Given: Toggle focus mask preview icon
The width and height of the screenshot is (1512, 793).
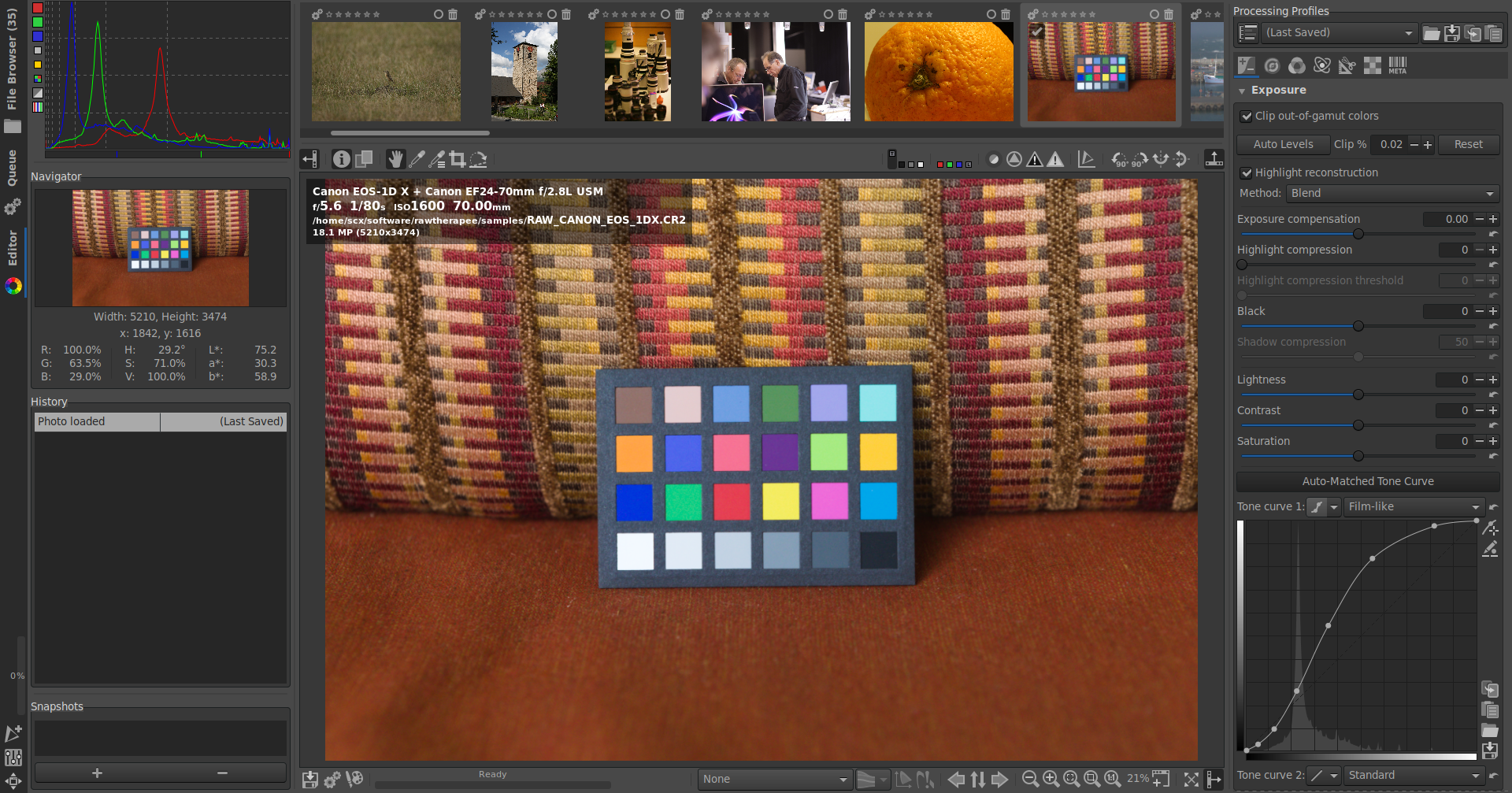Looking at the screenshot, I should click(1014, 159).
